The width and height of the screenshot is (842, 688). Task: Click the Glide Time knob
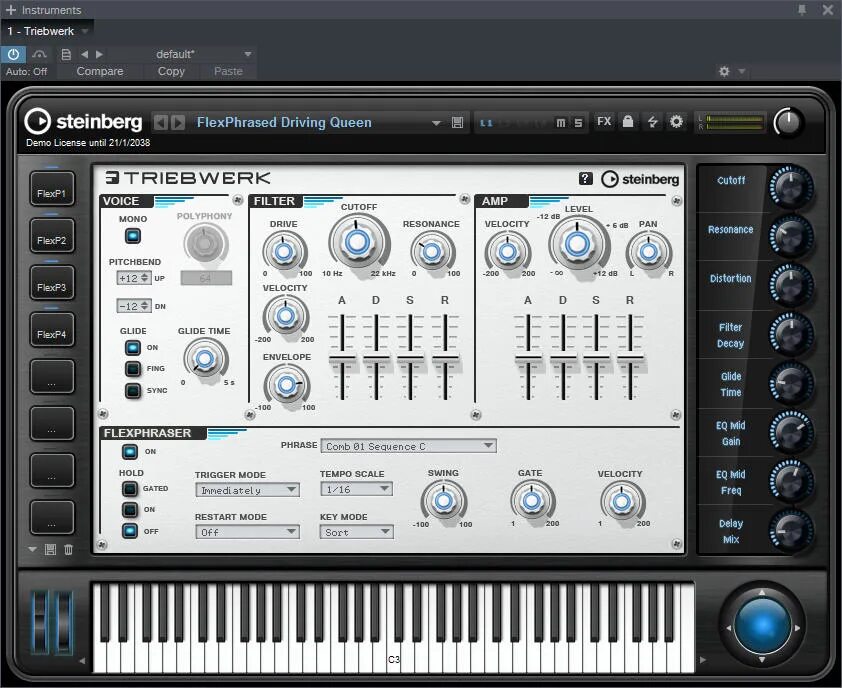point(205,358)
